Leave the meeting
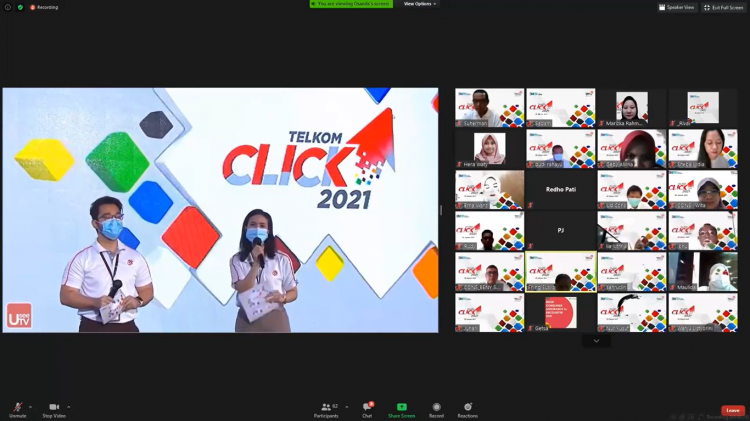The width and height of the screenshot is (750, 421). point(733,410)
